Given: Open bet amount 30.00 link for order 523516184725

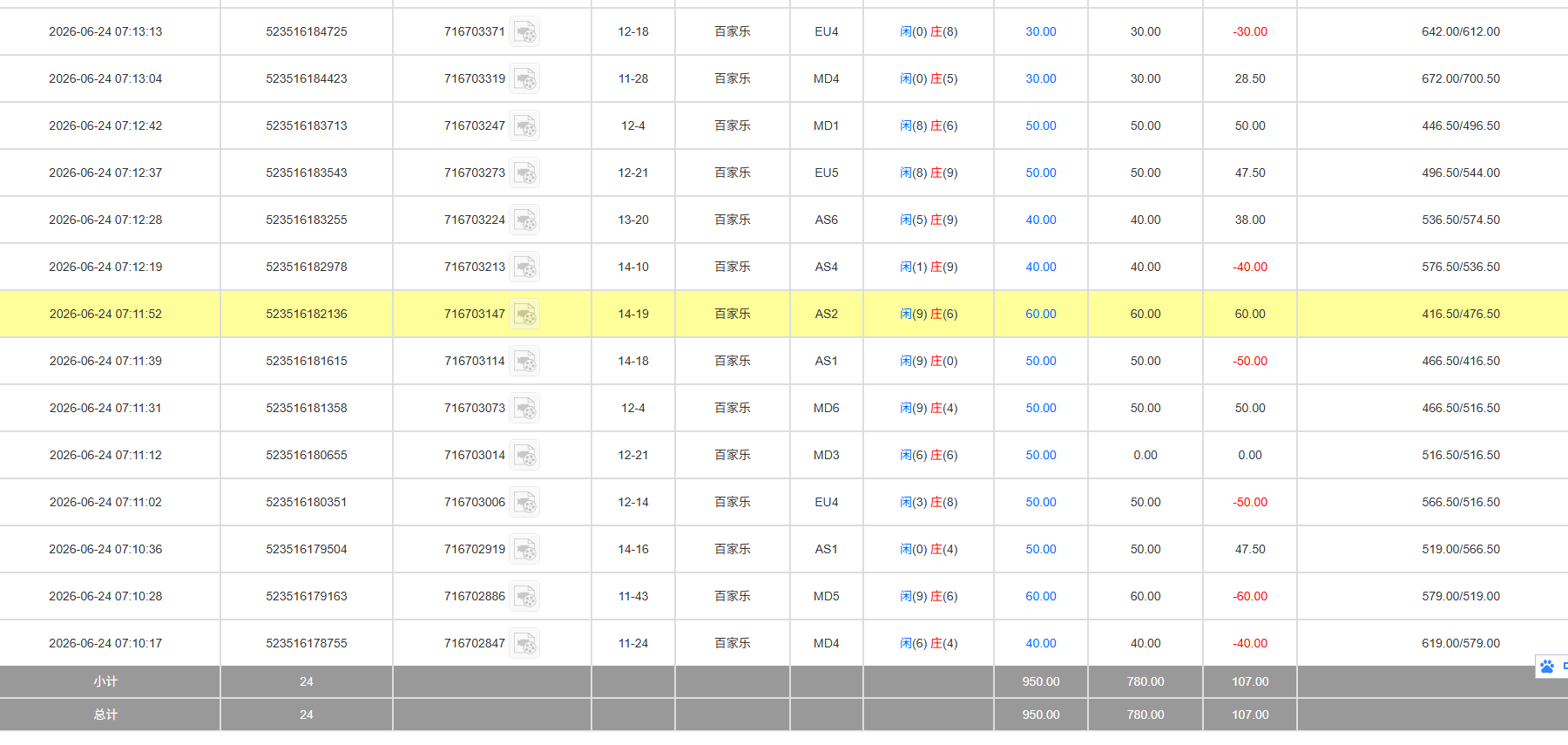Looking at the screenshot, I should (x=1040, y=31).
